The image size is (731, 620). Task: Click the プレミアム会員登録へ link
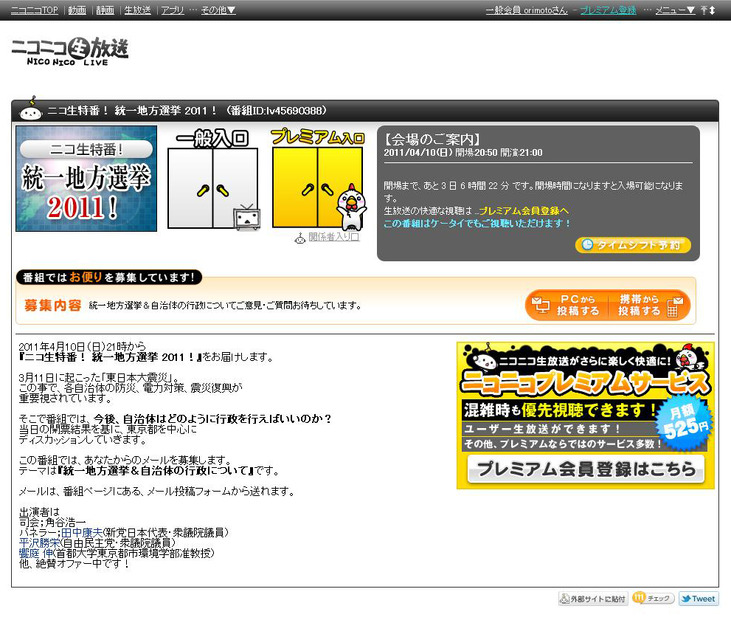[524, 211]
